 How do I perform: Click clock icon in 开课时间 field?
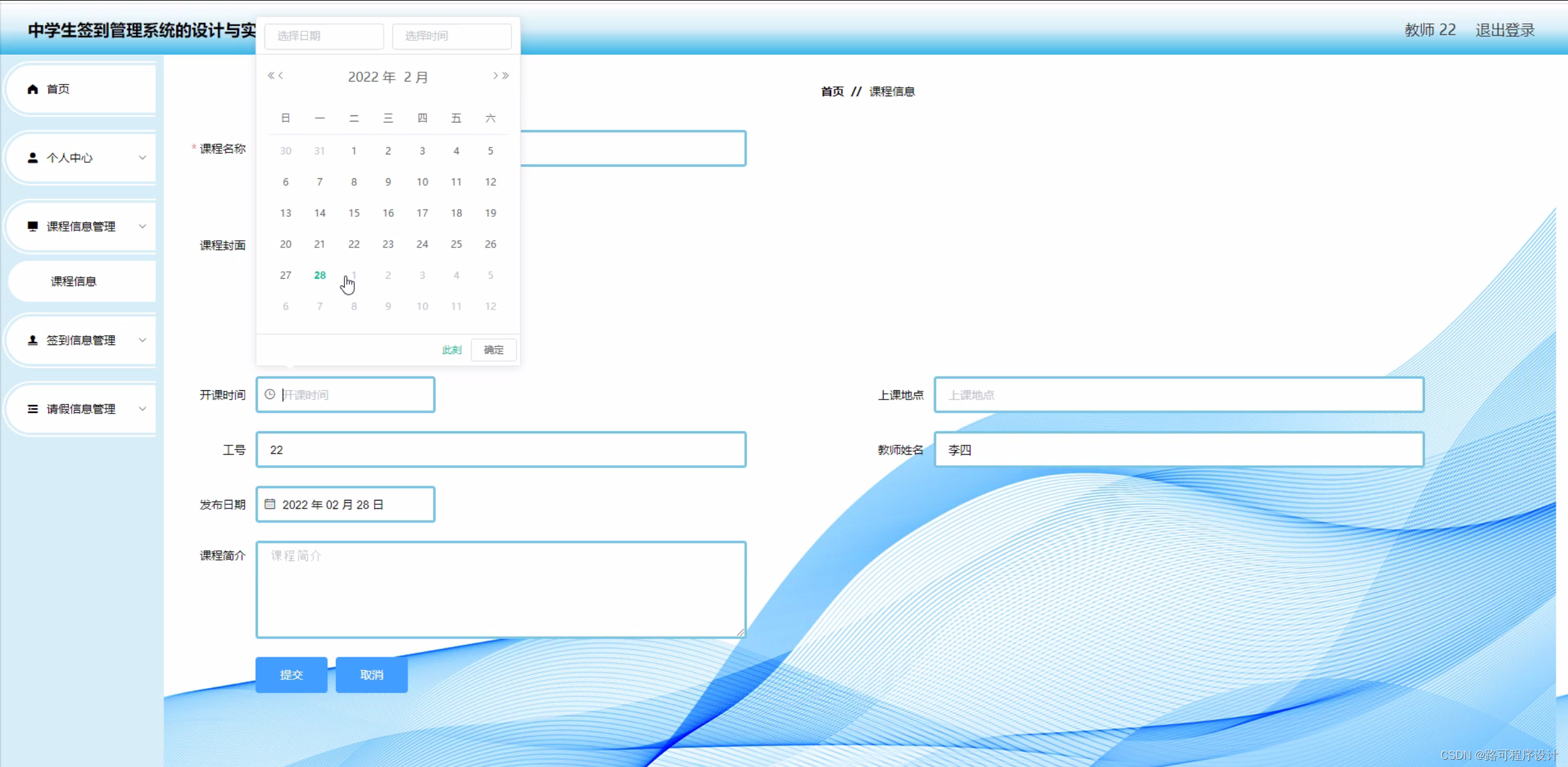click(270, 395)
